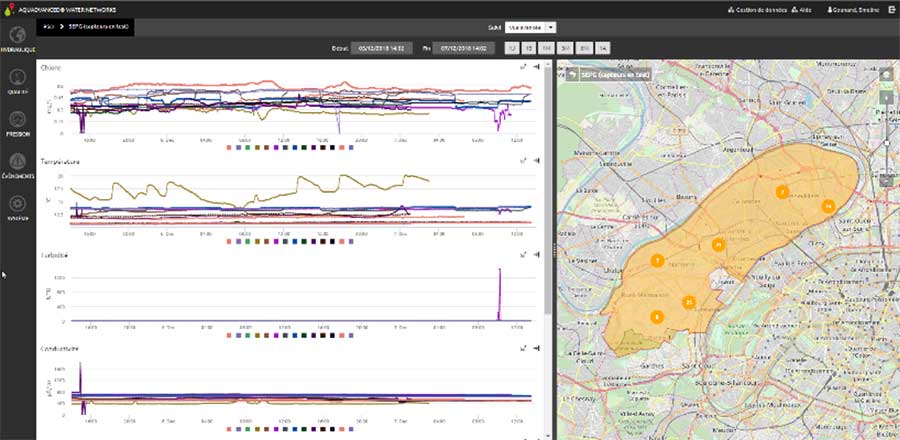The height and width of the screenshot is (440, 900).
Task: Click the Chlore chart title
Action: [x=51, y=68]
